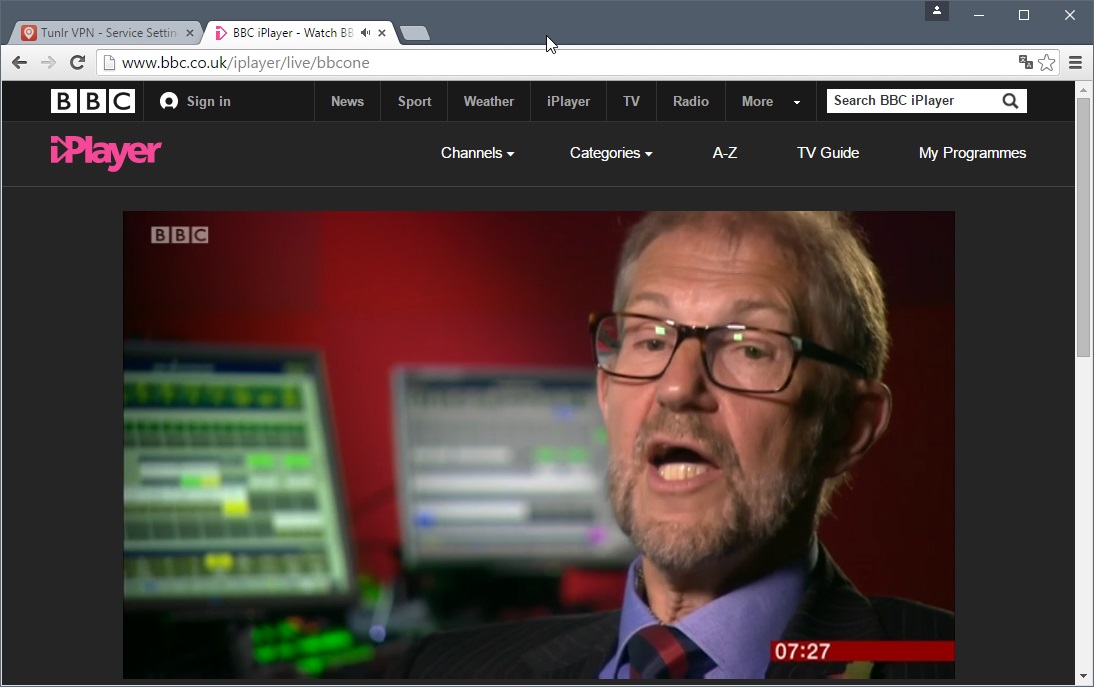
Task: Click the page info icon in address bar
Action: pyautogui.click(x=109, y=63)
